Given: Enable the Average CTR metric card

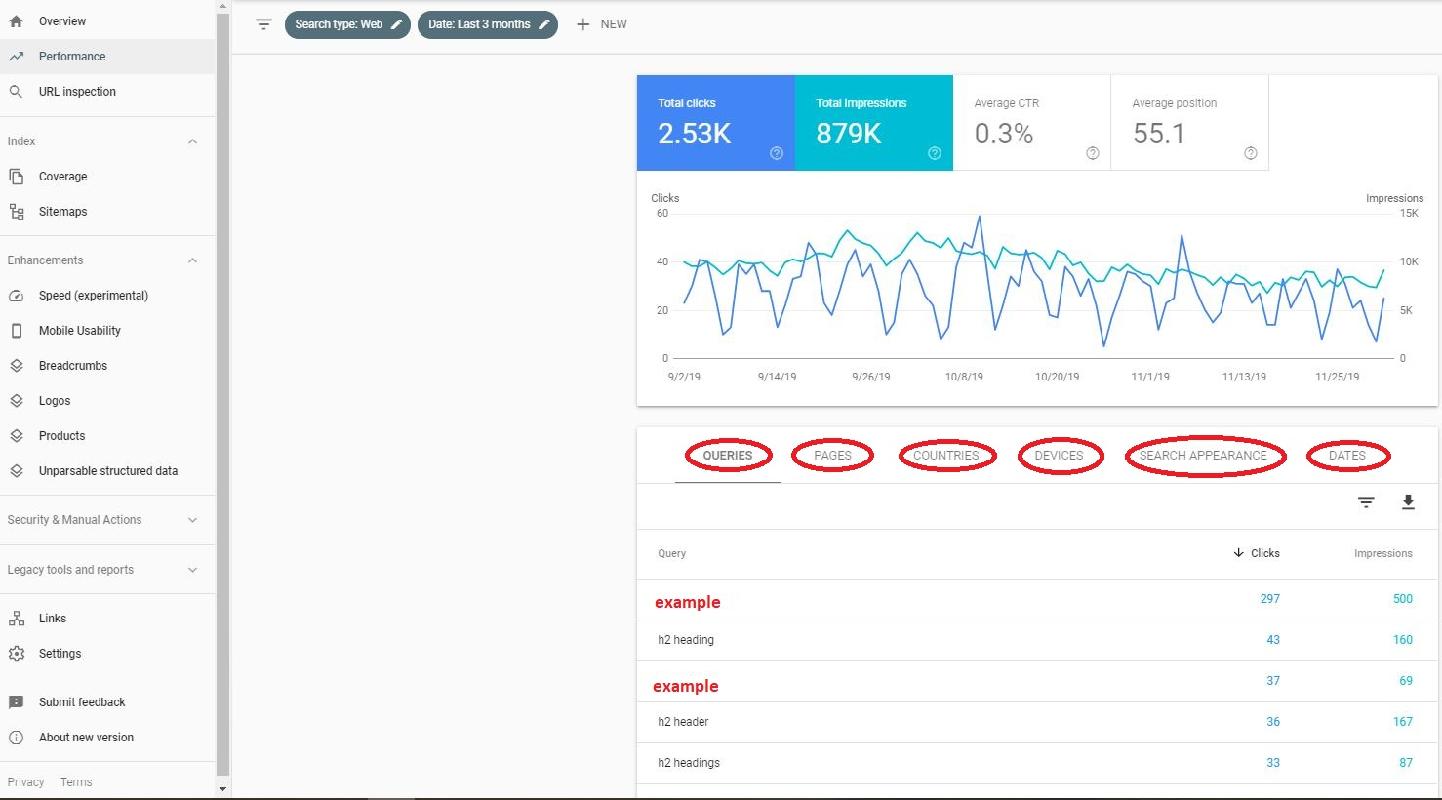Looking at the screenshot, I should click(1031, 123).
